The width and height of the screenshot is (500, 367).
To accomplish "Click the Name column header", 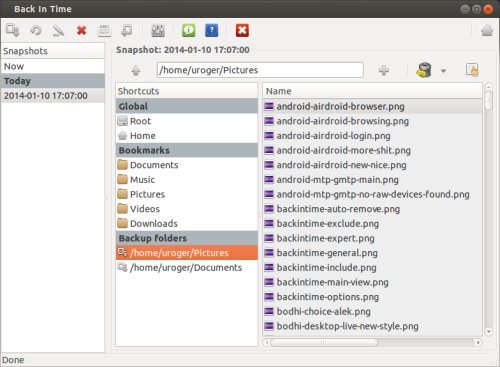I will (x=372, y=91).
